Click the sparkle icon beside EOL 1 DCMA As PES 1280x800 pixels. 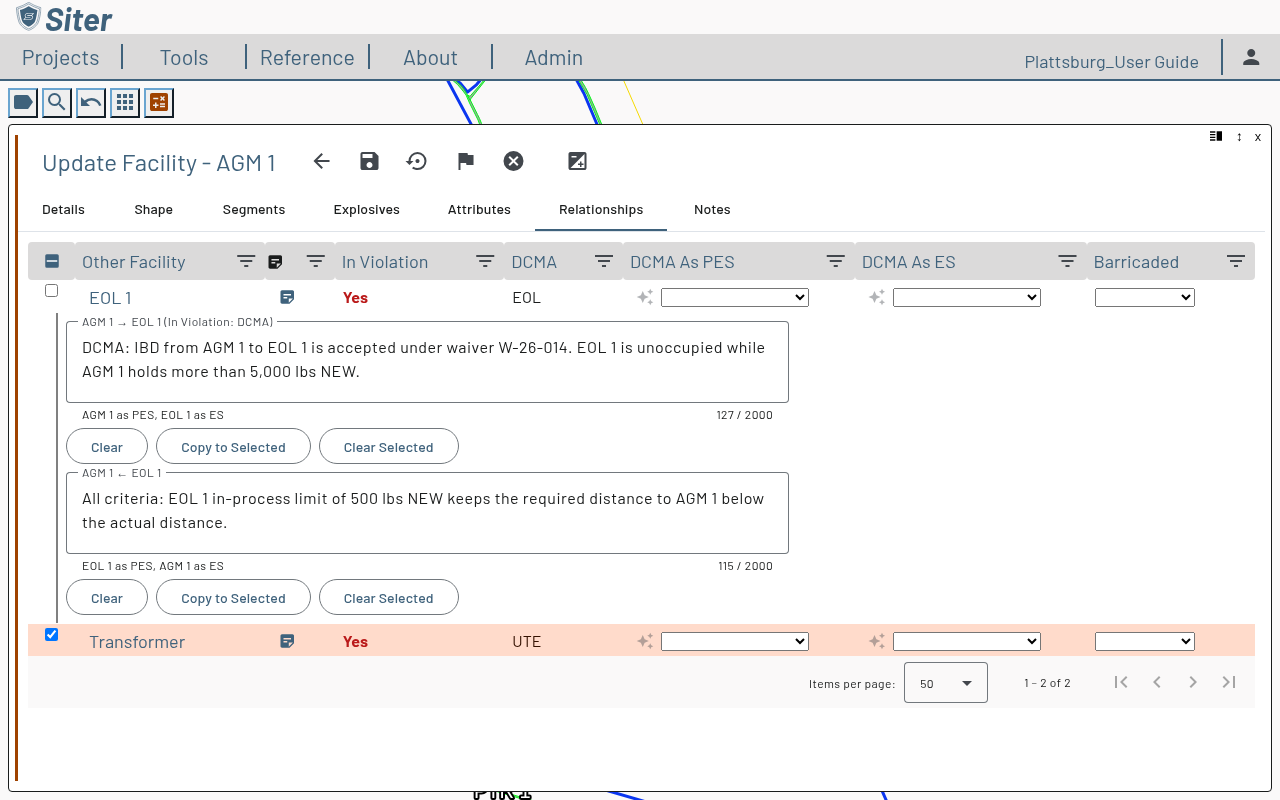pyautogui.click(x=645, y=297)
